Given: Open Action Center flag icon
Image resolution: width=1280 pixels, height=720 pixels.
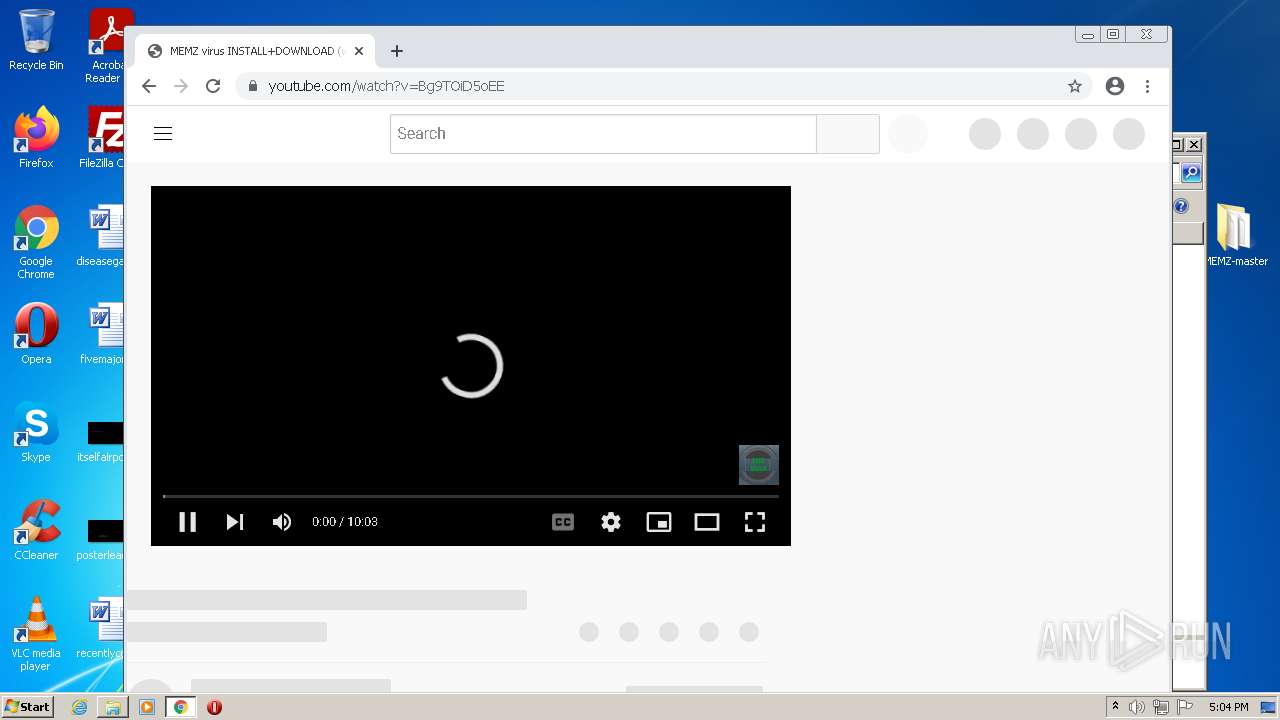Looking at the screenshot, I should tap(1184, 707).
